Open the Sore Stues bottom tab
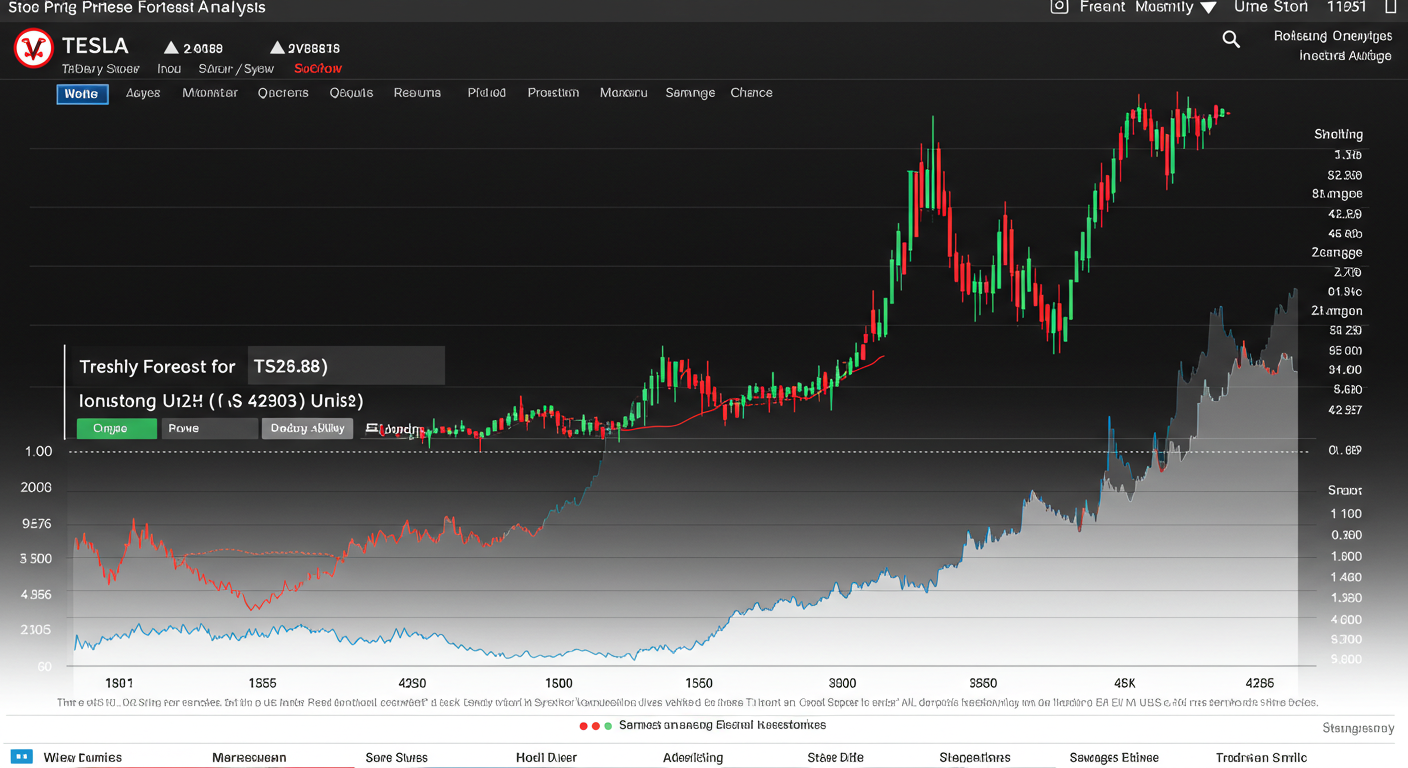 pyautogui.click(x=397, y=757)
